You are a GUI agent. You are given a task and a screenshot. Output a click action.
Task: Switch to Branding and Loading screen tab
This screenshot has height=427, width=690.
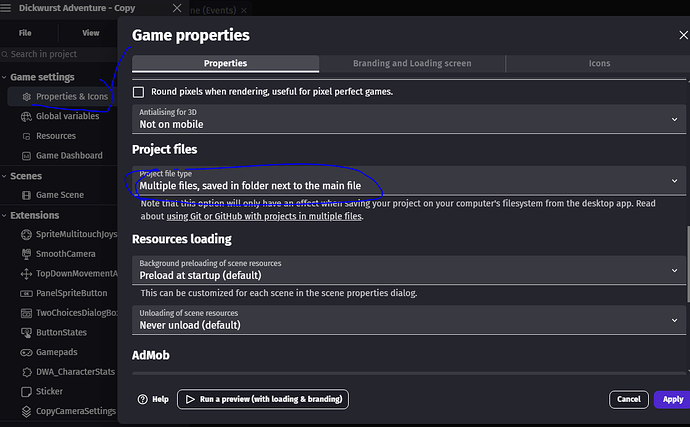[412, 63]
